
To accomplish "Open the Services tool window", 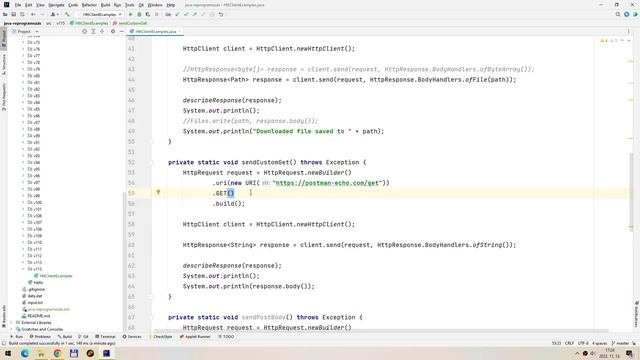I will point(132,337).
